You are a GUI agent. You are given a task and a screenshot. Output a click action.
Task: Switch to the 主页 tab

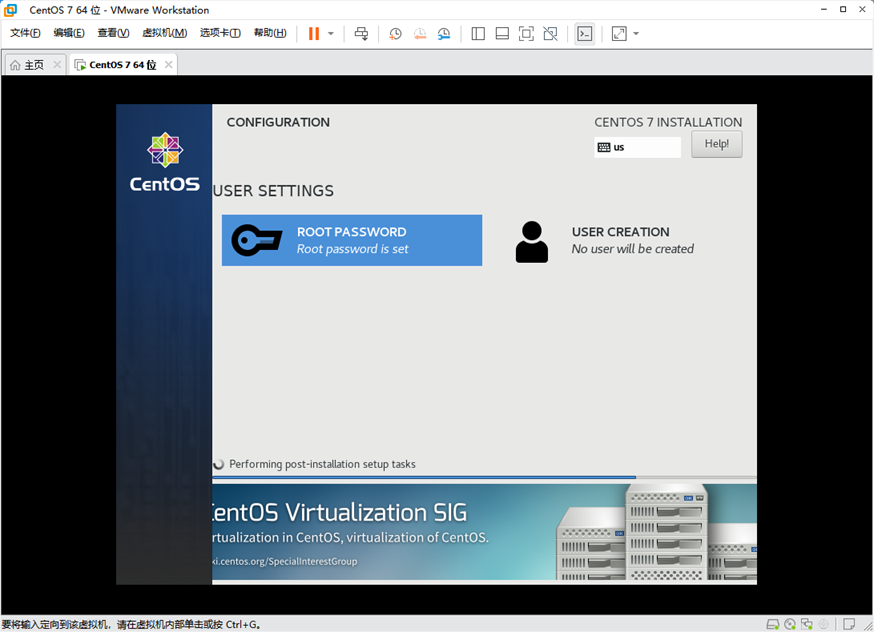point(35,65)
